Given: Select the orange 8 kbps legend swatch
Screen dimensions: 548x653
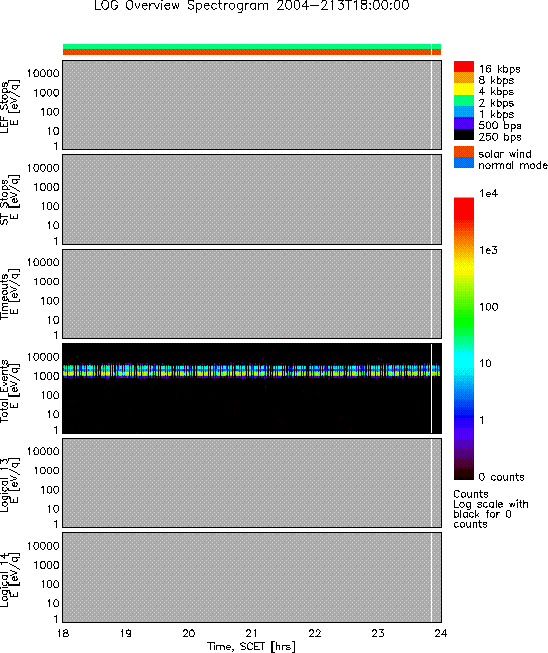Looking at the screenshot, I should (x=464, y=78).
